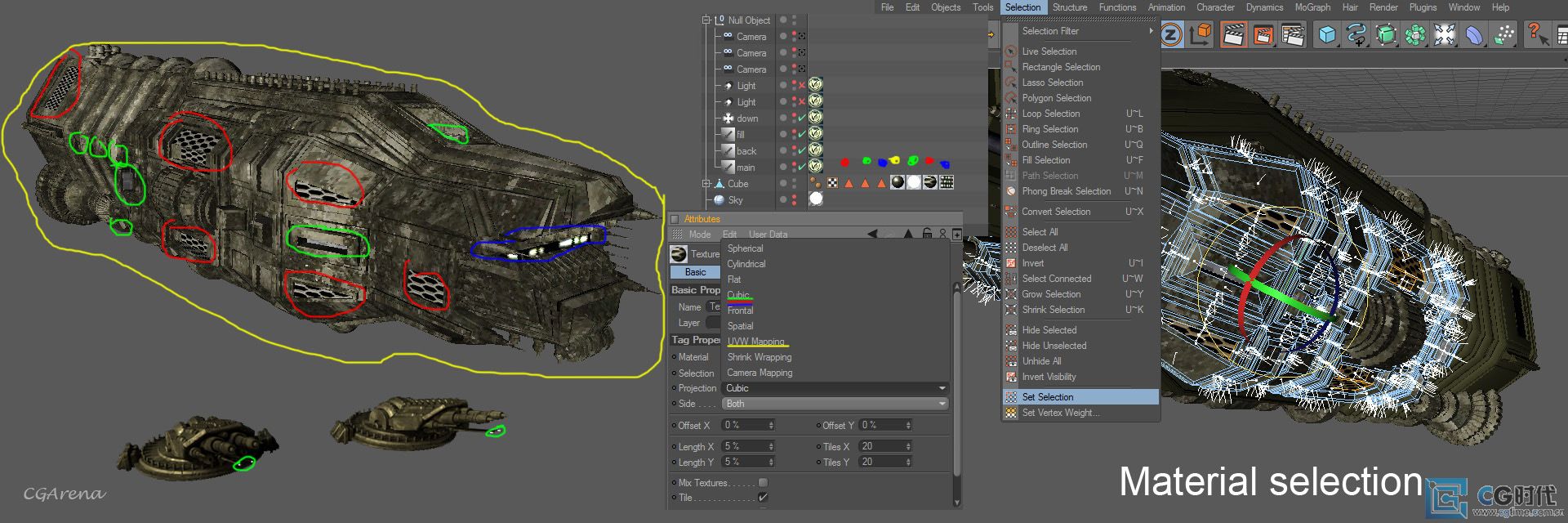Toggle the green enable checkmark for down
Viewport: 1568px width, 523px height.
tap(802, 118)
